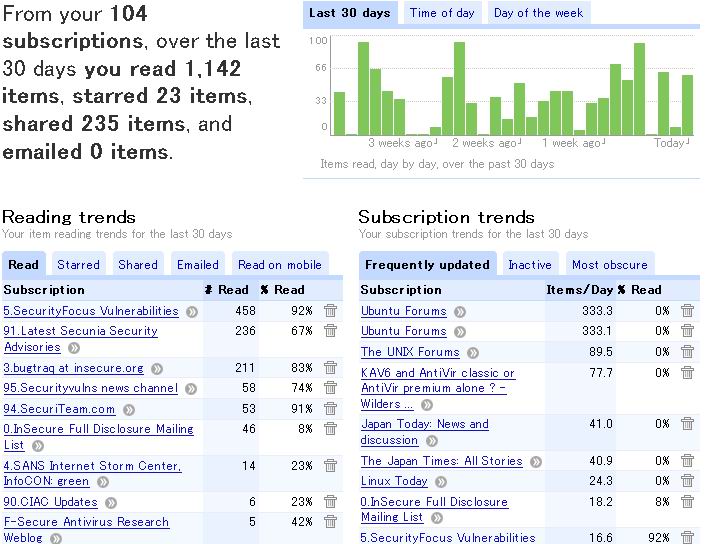Open The Japan Times: All Stories link
Image resolution: width=714 pixels, height=544 pixels.
click(x=442, y=461)
